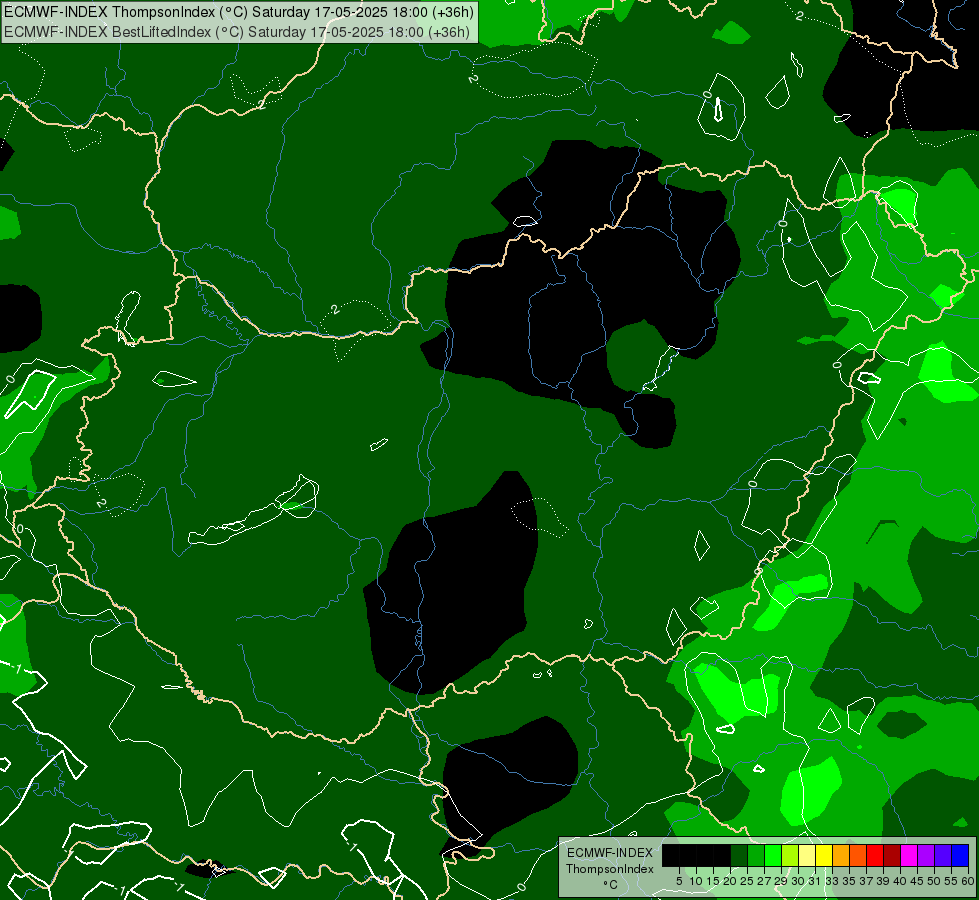This screenshot has width=979, height=900.
Task: Click the blue 55–60 legend swatch
Action: tap(960, 855)
